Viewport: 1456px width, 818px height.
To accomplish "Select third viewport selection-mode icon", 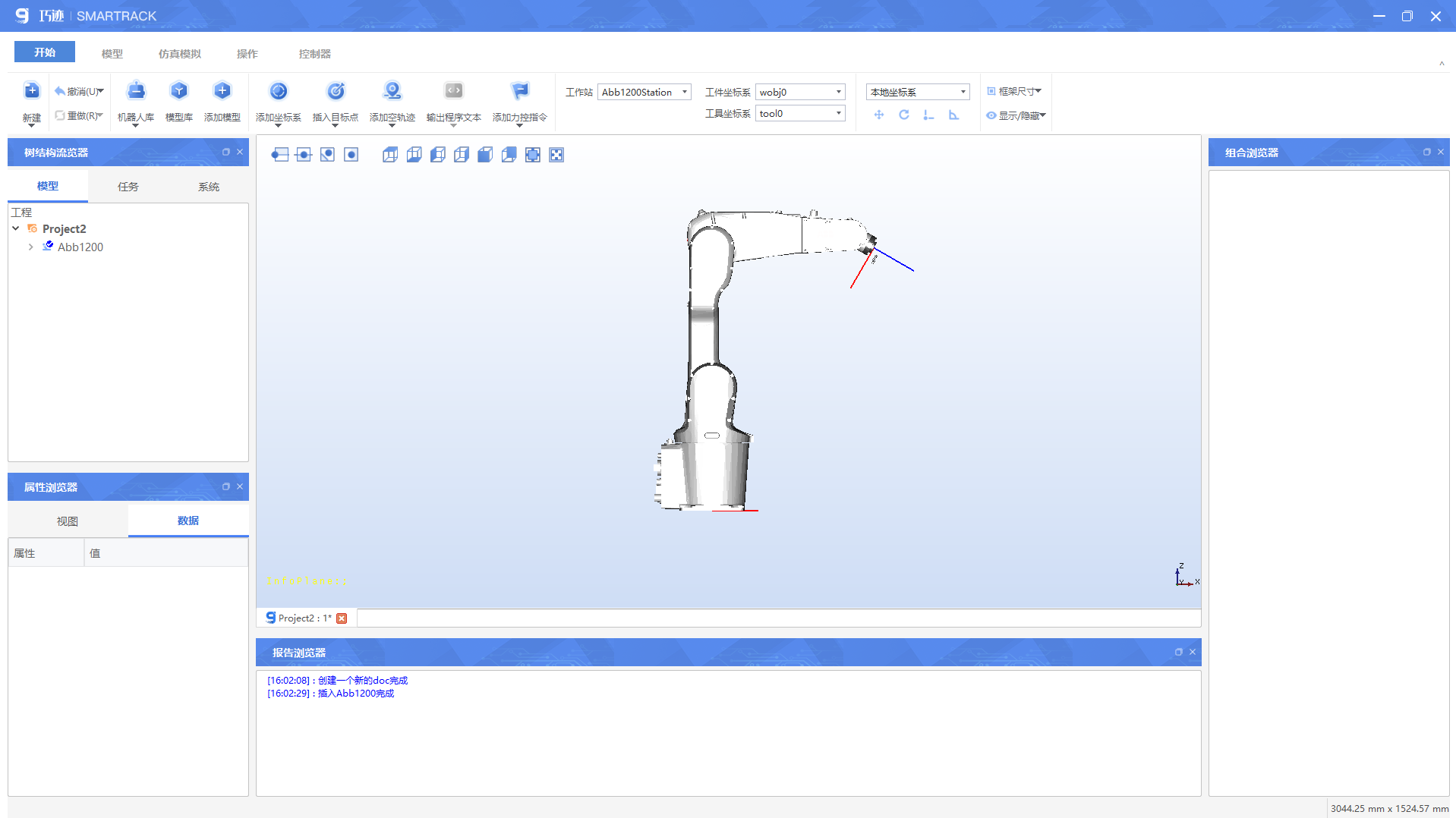I will click(327, 155).
